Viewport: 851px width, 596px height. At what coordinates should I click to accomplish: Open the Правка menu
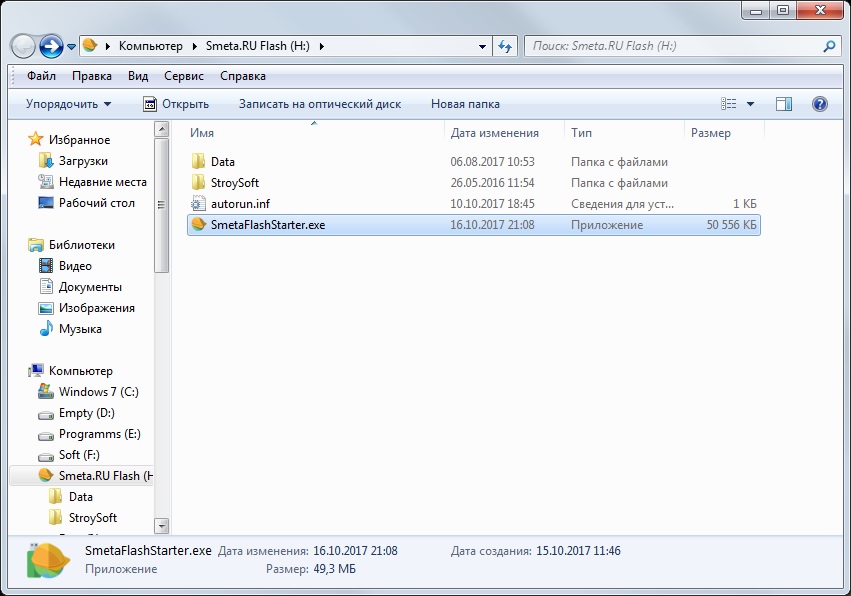tap(92, 76)
